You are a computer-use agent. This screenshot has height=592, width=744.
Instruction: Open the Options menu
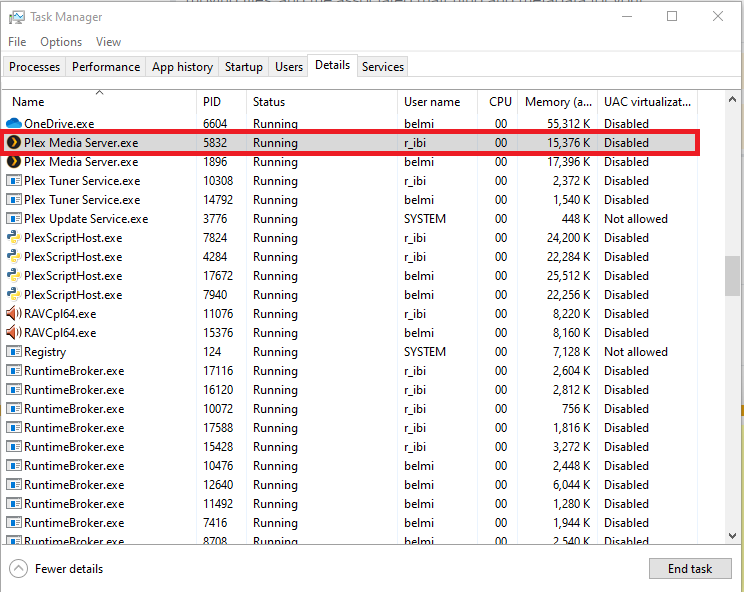tap(61, 42)
